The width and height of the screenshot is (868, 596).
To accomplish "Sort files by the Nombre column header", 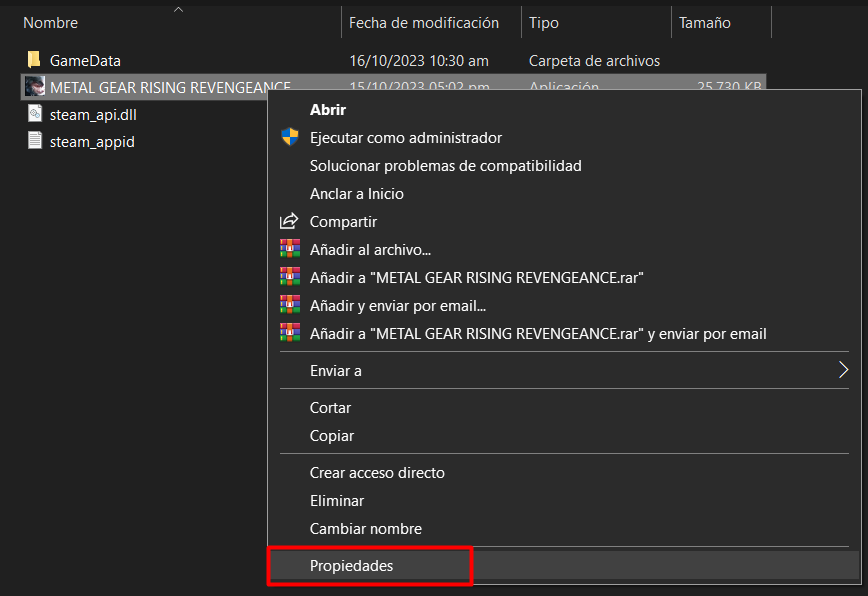I will tap(50, 22).
